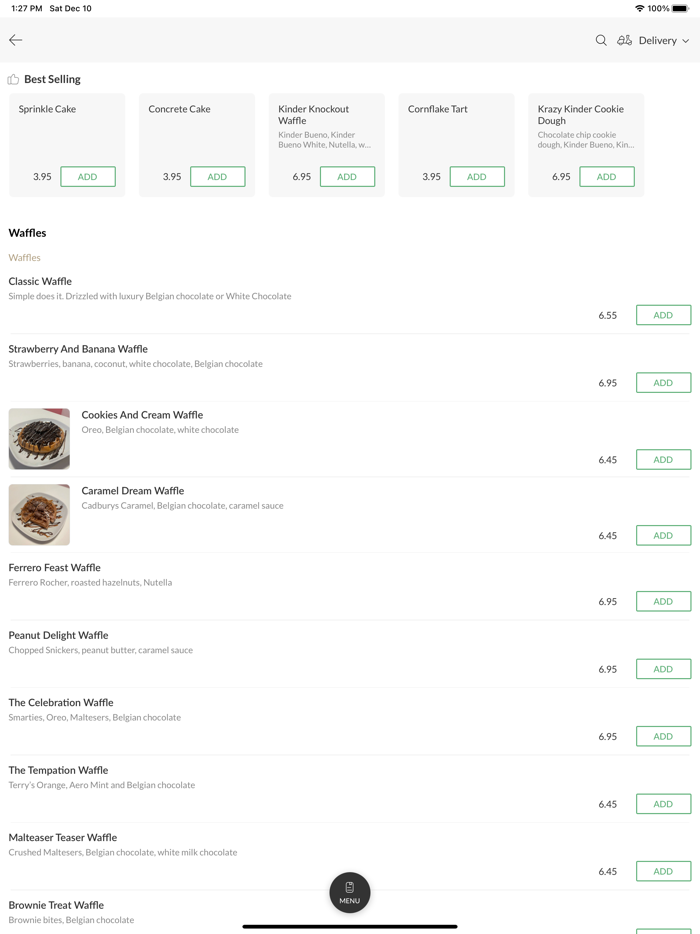Tap the Wi-Fi status icon
This screenshot has width=700, height=934.
point(639,8)
